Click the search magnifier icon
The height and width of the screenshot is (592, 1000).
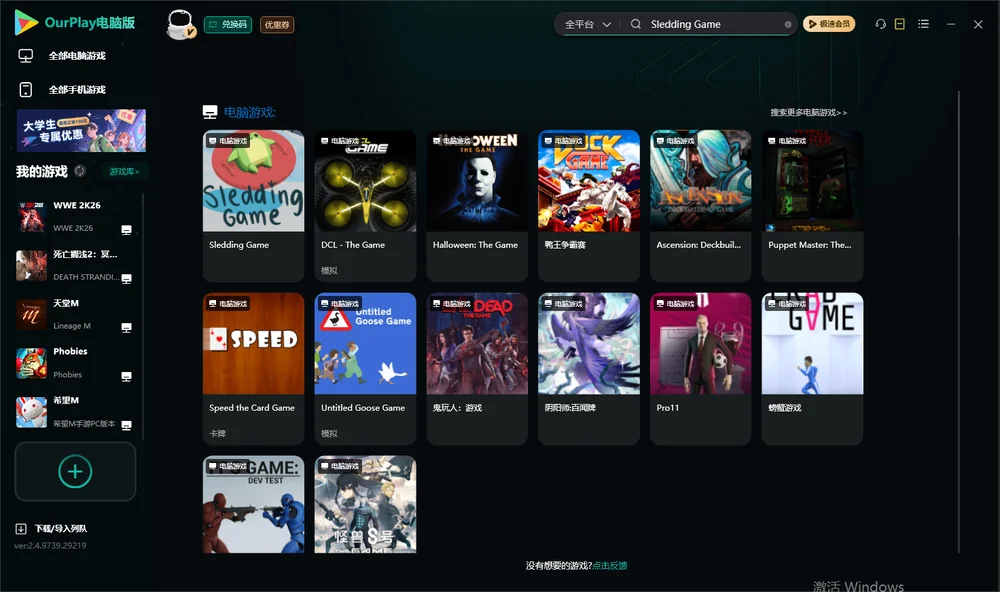point(636,24)
